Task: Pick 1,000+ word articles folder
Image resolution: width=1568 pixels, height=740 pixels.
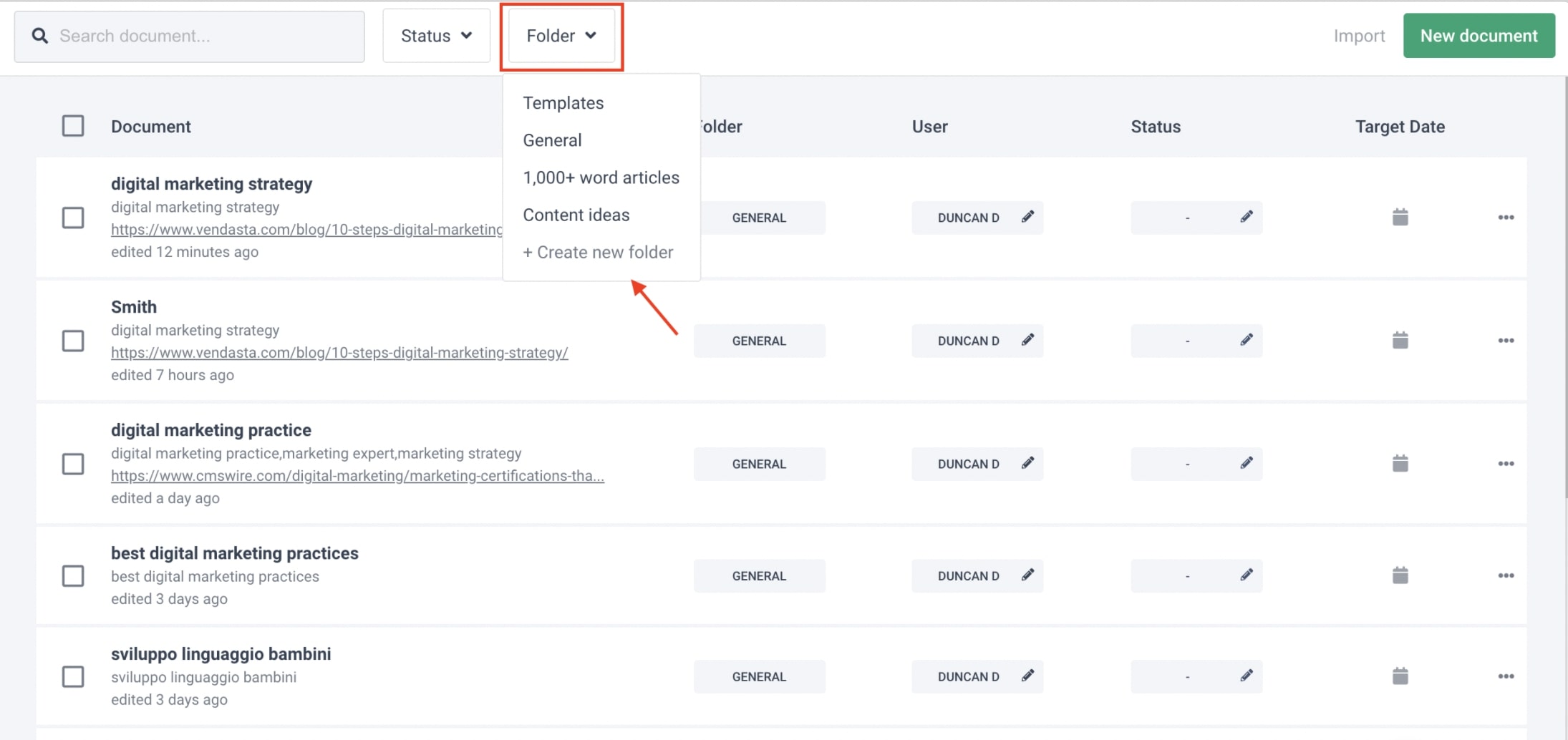Action: click(601, 177)
